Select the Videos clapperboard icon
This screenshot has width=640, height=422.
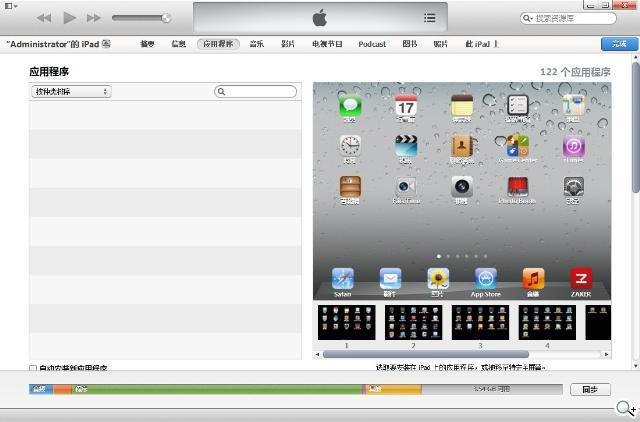tap(406, 146)
